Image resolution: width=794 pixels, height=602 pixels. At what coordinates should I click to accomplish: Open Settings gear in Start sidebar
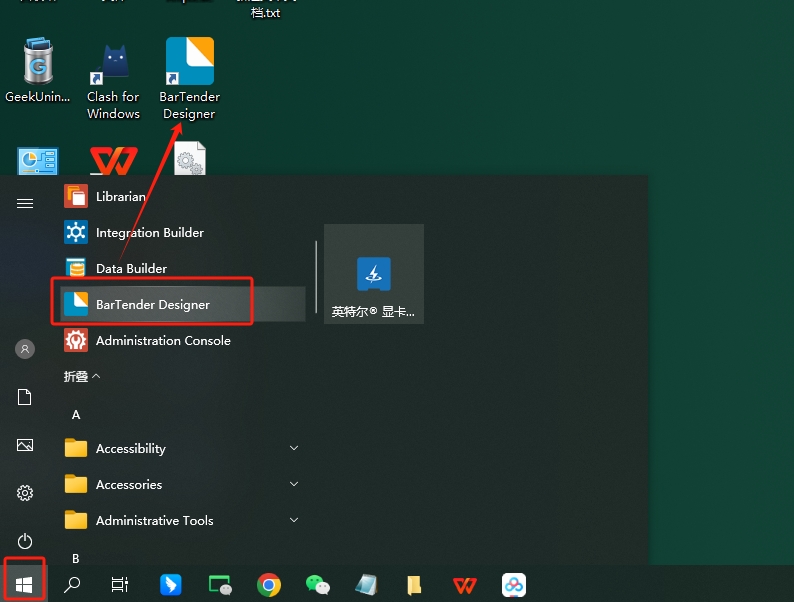[x=25, y=493]
